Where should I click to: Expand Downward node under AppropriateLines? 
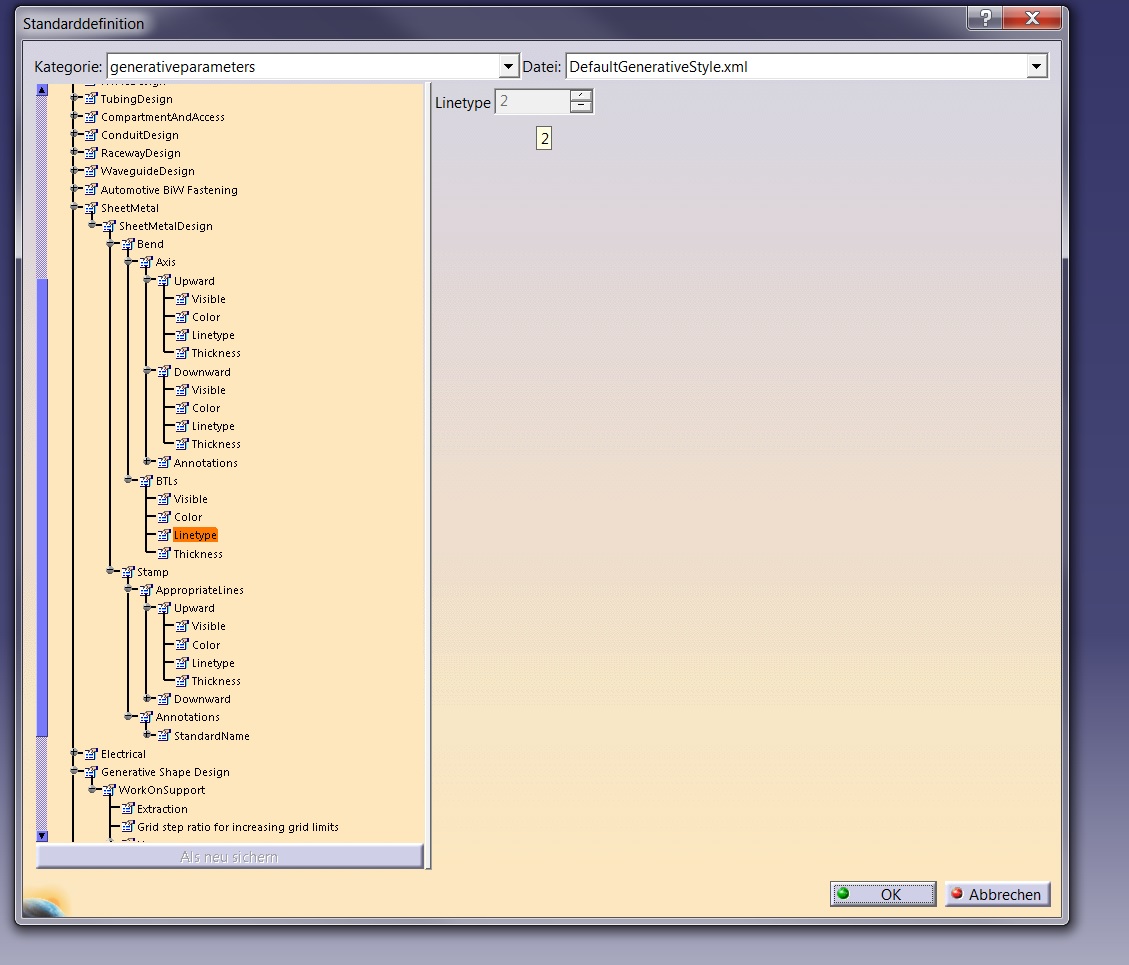click(x=147, y=699)
